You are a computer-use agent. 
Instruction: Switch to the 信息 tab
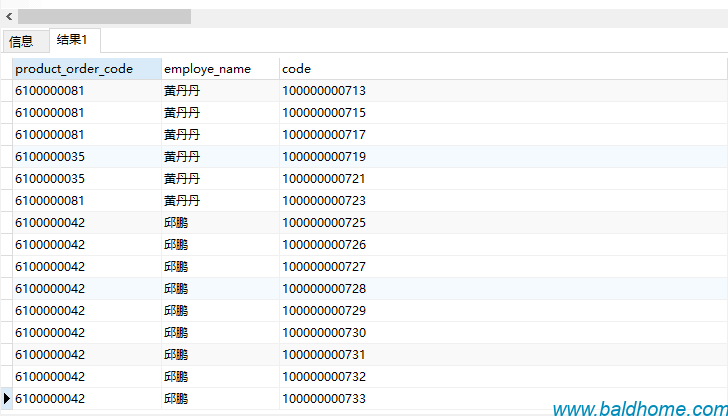[x=21, y=41]
